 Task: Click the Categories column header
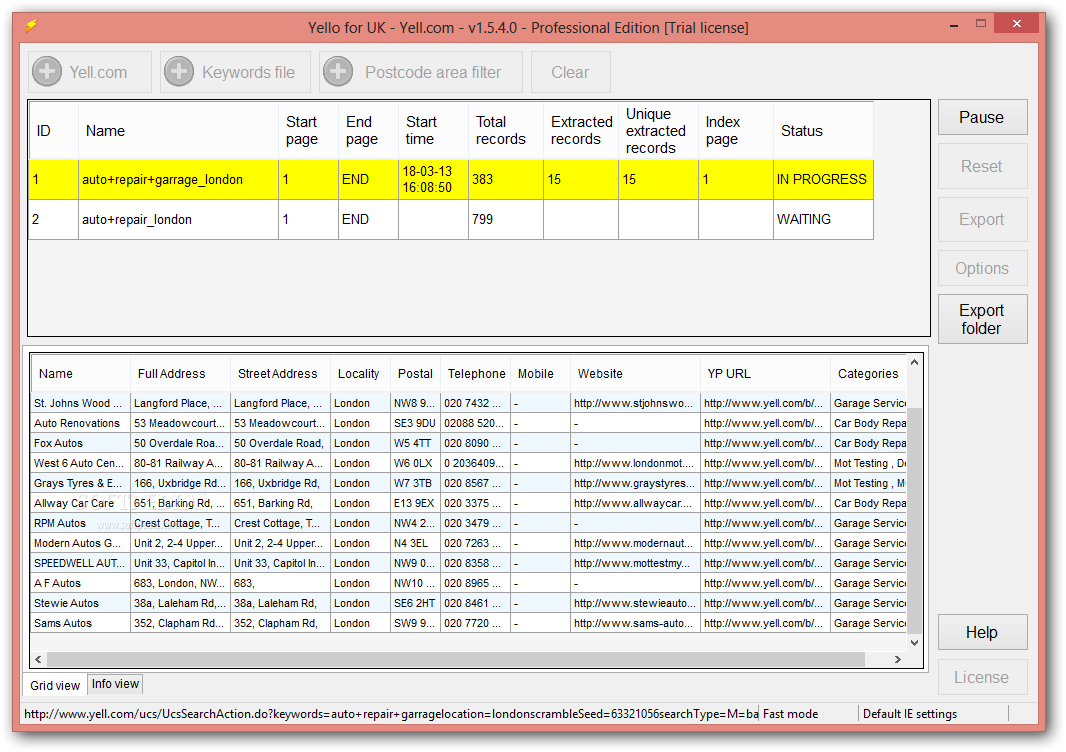tap(868, 374)
